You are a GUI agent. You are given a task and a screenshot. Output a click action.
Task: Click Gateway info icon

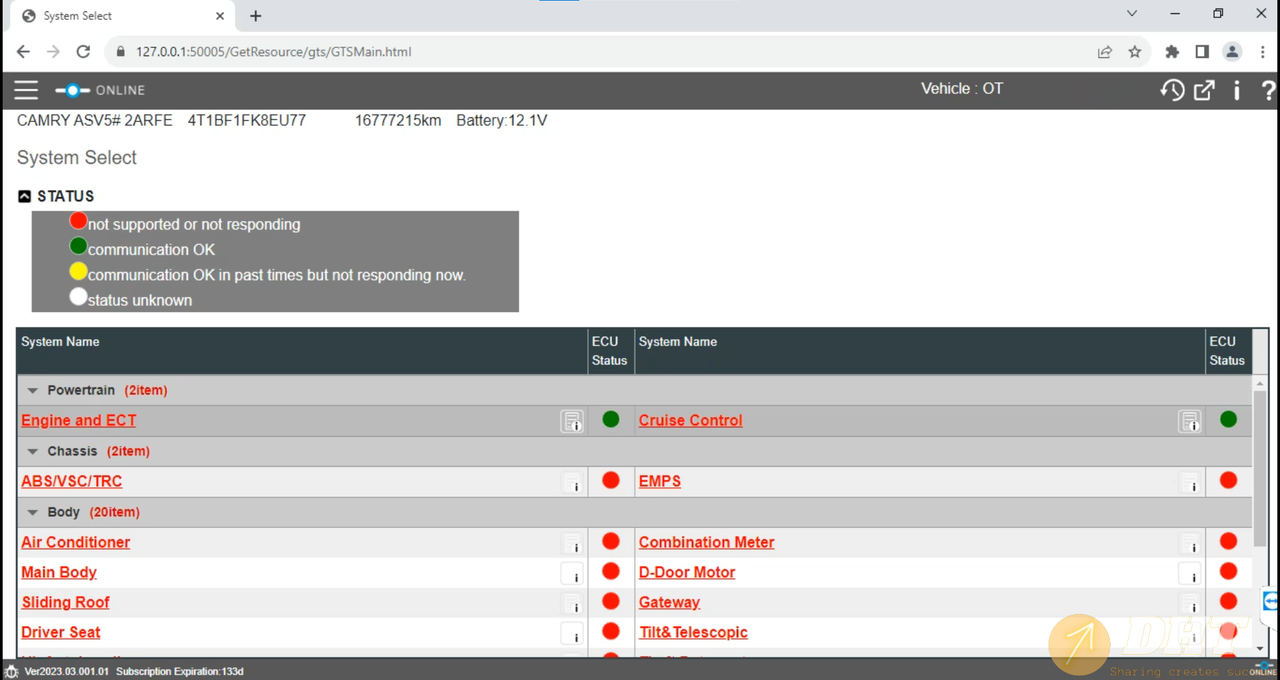coord(1190,604)
